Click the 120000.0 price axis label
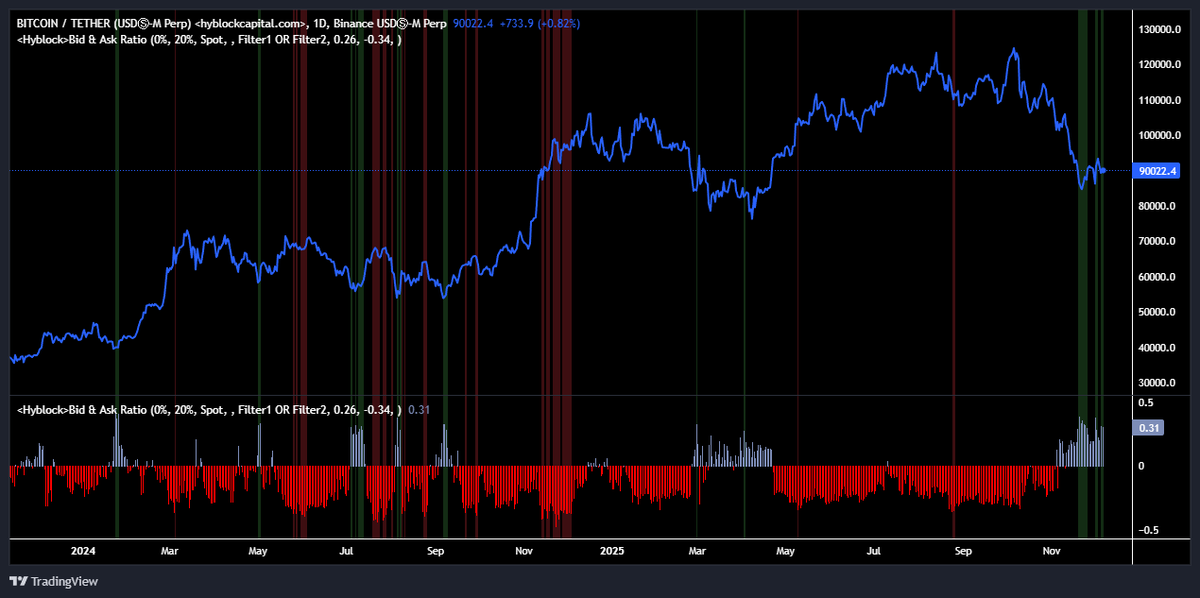 pos(1159,65)
